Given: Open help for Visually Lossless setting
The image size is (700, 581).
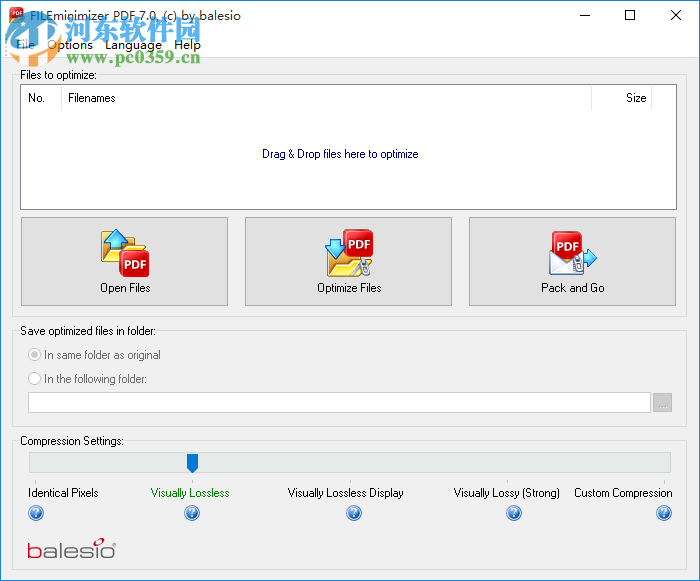Looking at the screenshot, I should click(192, 513).
